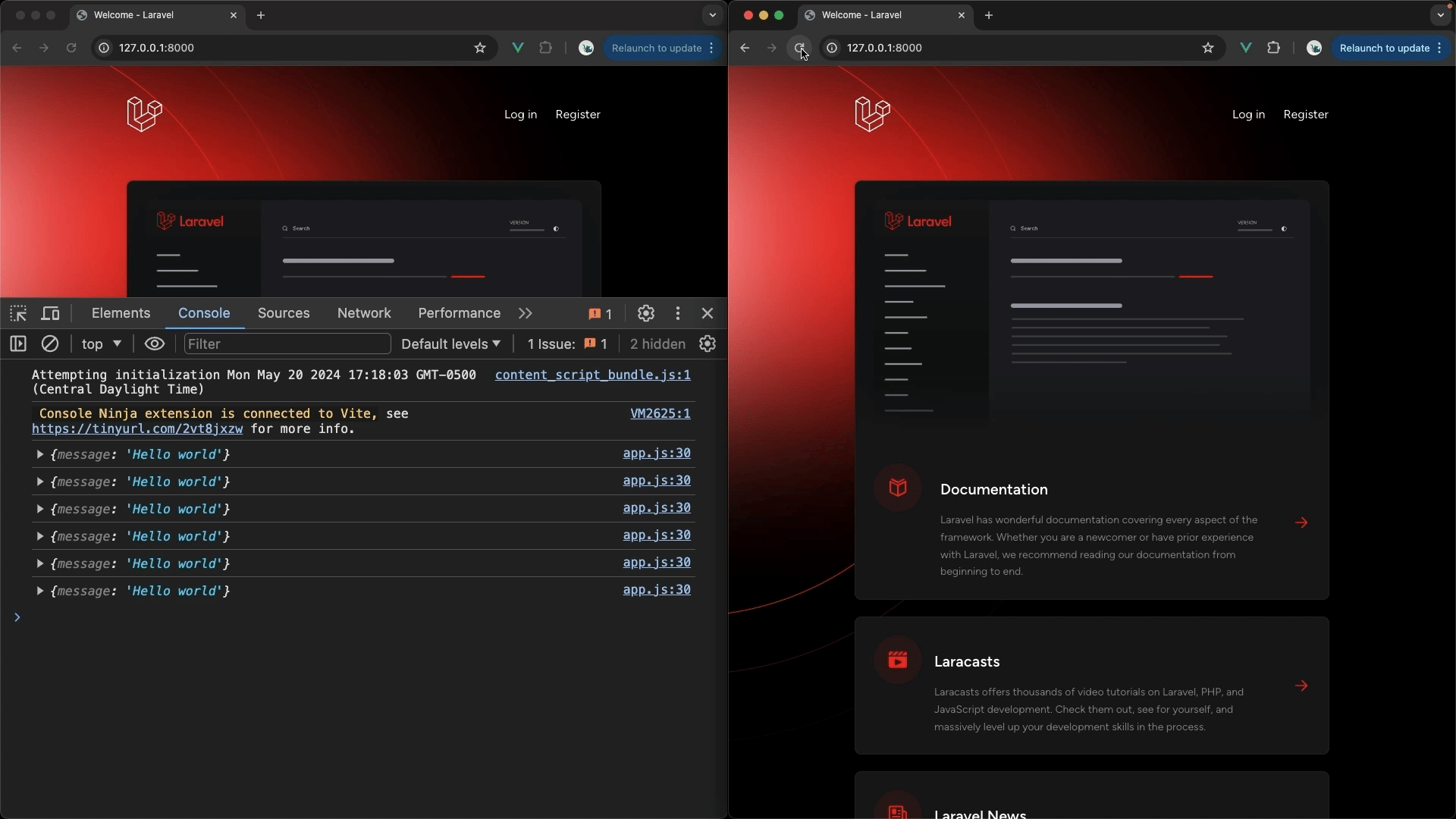Screen dimensions: 1456x819
Task: Select the inspect element picker in DevTools
Action: [x=18, y=313]
